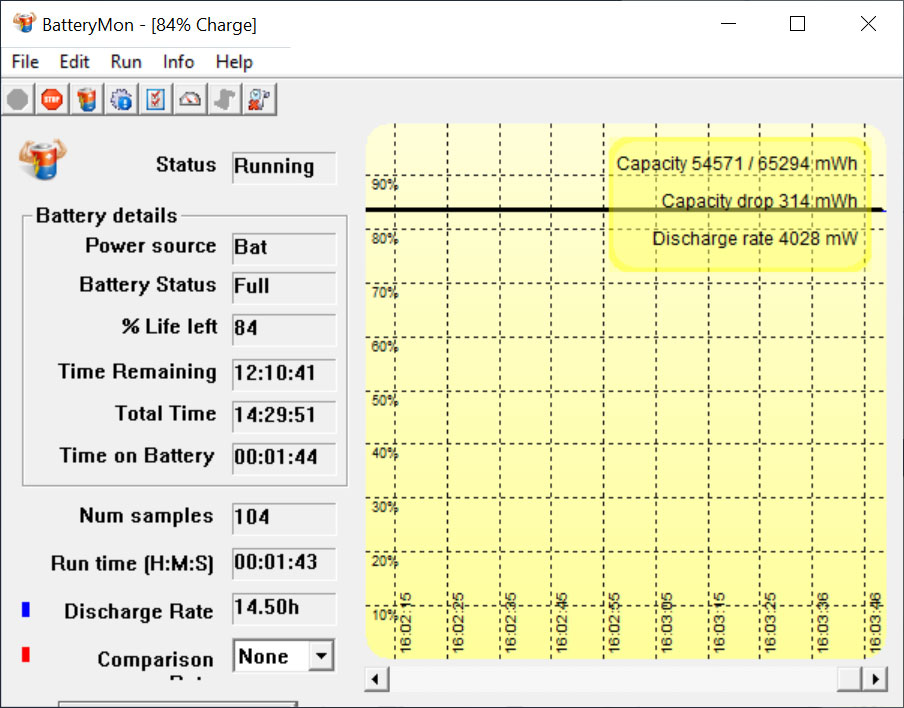Viewport: 904px width, 708px height.
Task: Click the 10% axis label on graph
Action: click(385, 615)
